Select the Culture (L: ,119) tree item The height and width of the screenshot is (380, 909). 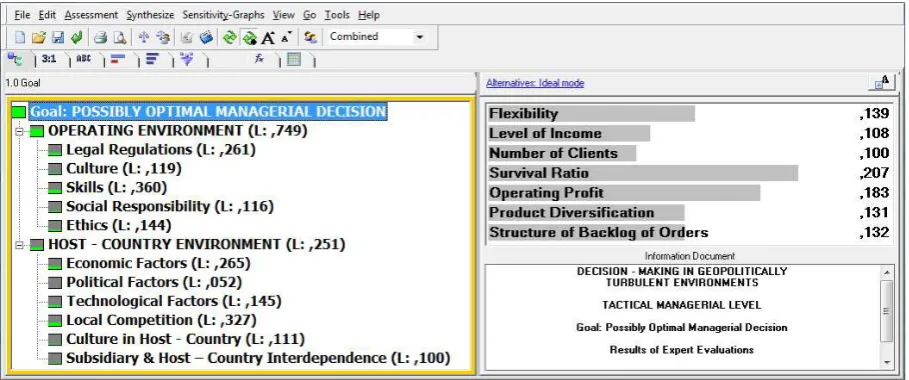pyautogui.click(x=123, y=169)
